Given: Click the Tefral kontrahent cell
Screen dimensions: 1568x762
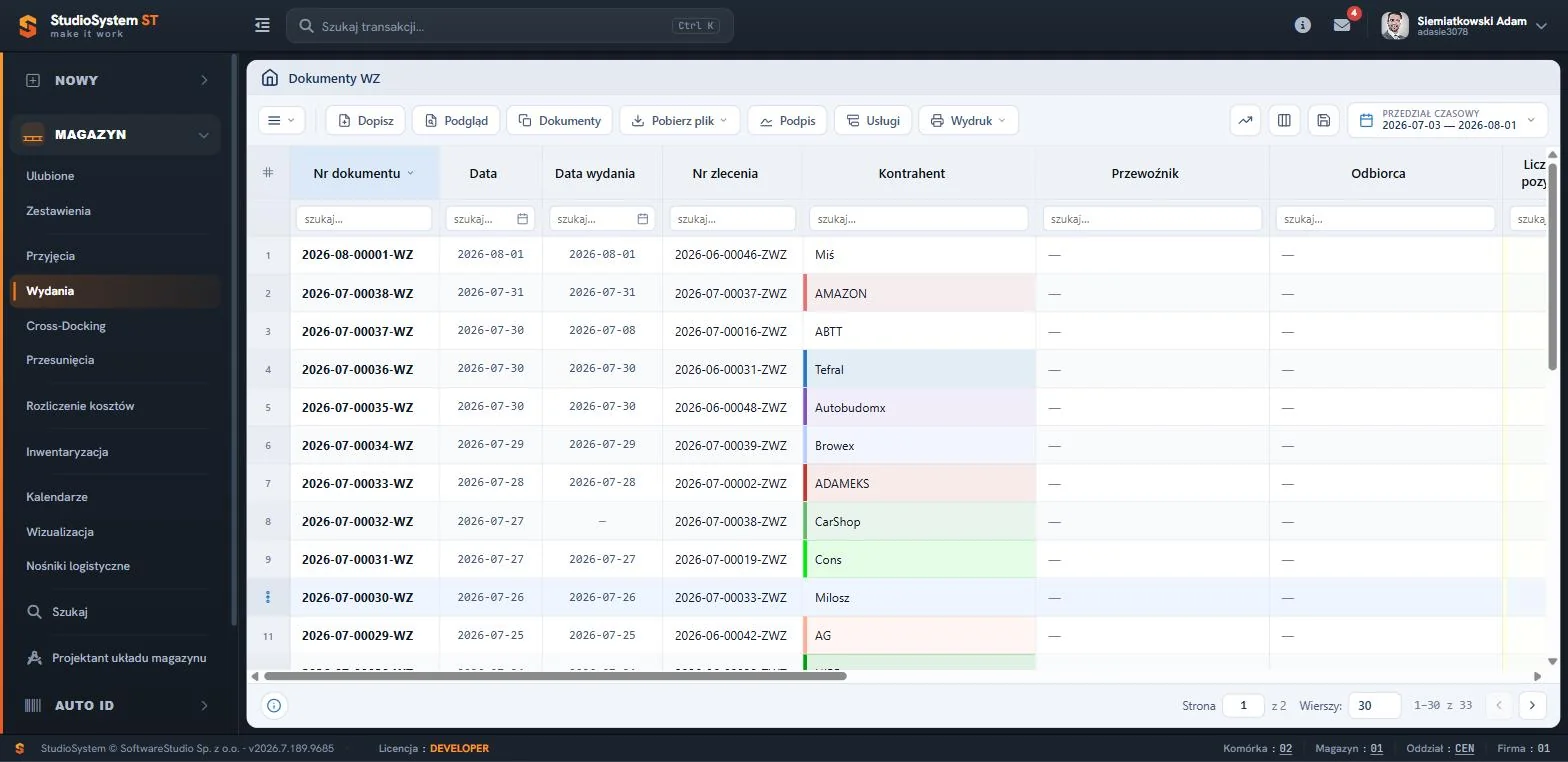Looking at the screenshot, I should point(919,369).
